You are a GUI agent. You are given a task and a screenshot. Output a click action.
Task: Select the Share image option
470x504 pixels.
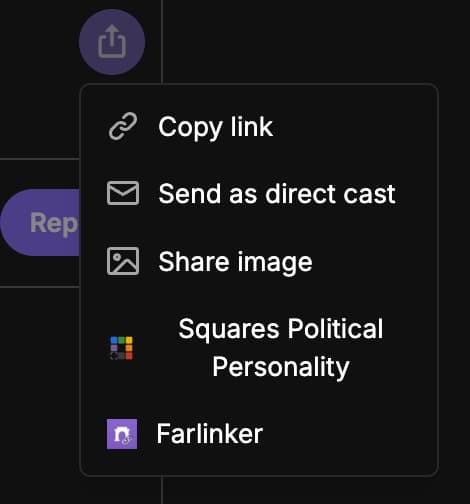tap(259, 261)
